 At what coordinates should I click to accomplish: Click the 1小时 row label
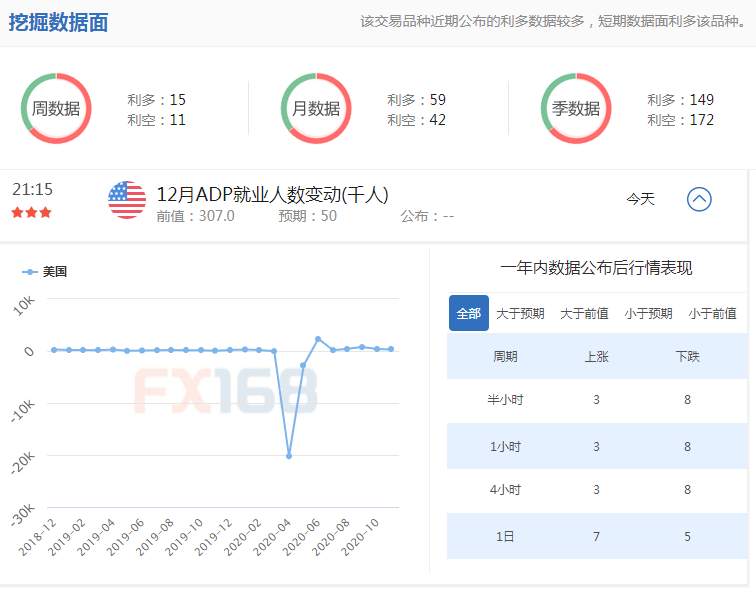[x=505, y=446]
